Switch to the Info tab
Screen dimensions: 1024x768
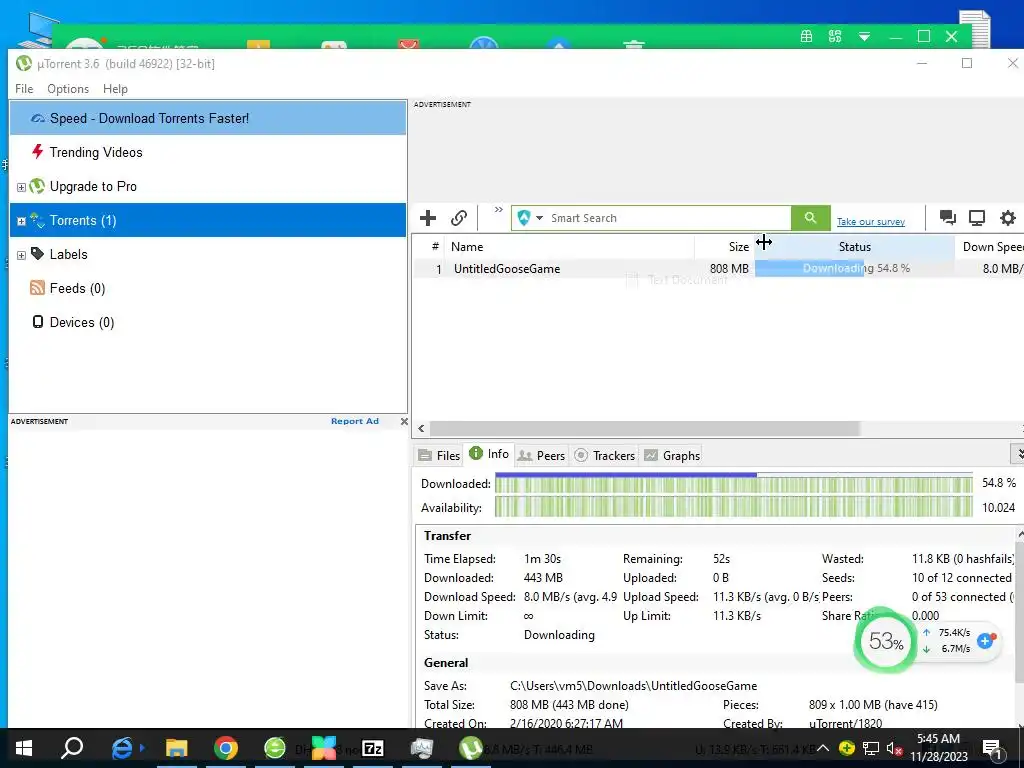click(x=489, y=454)
